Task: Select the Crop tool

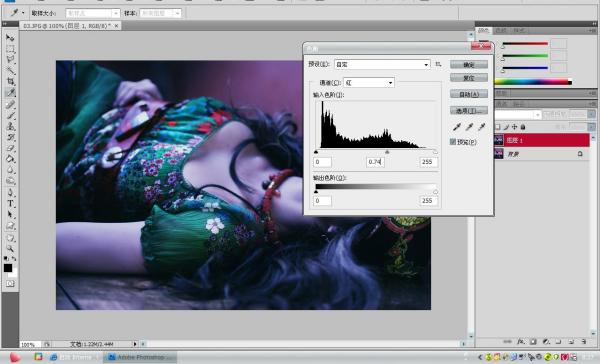Action: [10, 81]
